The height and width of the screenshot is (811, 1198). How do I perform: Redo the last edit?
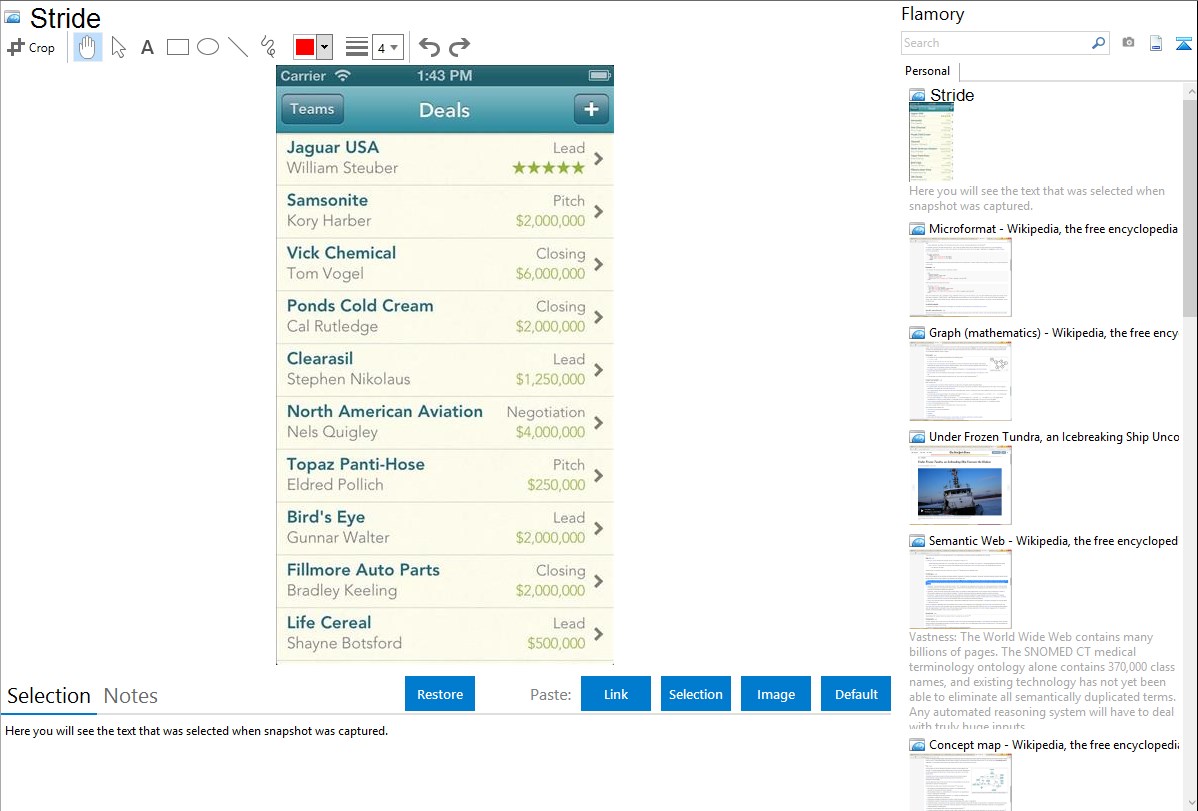pyautogui.click(x=459, y=47)
